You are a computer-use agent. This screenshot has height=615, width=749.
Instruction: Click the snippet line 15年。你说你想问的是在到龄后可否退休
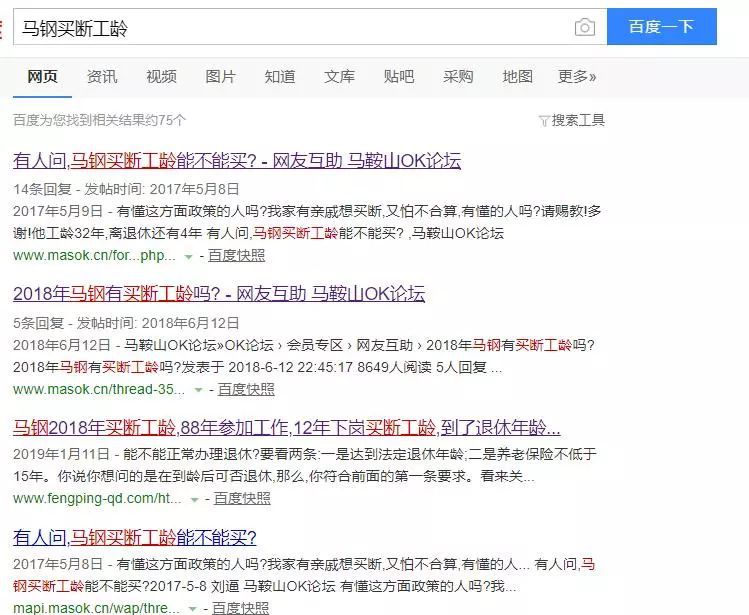pyautogui.click(x=274, y=476)
